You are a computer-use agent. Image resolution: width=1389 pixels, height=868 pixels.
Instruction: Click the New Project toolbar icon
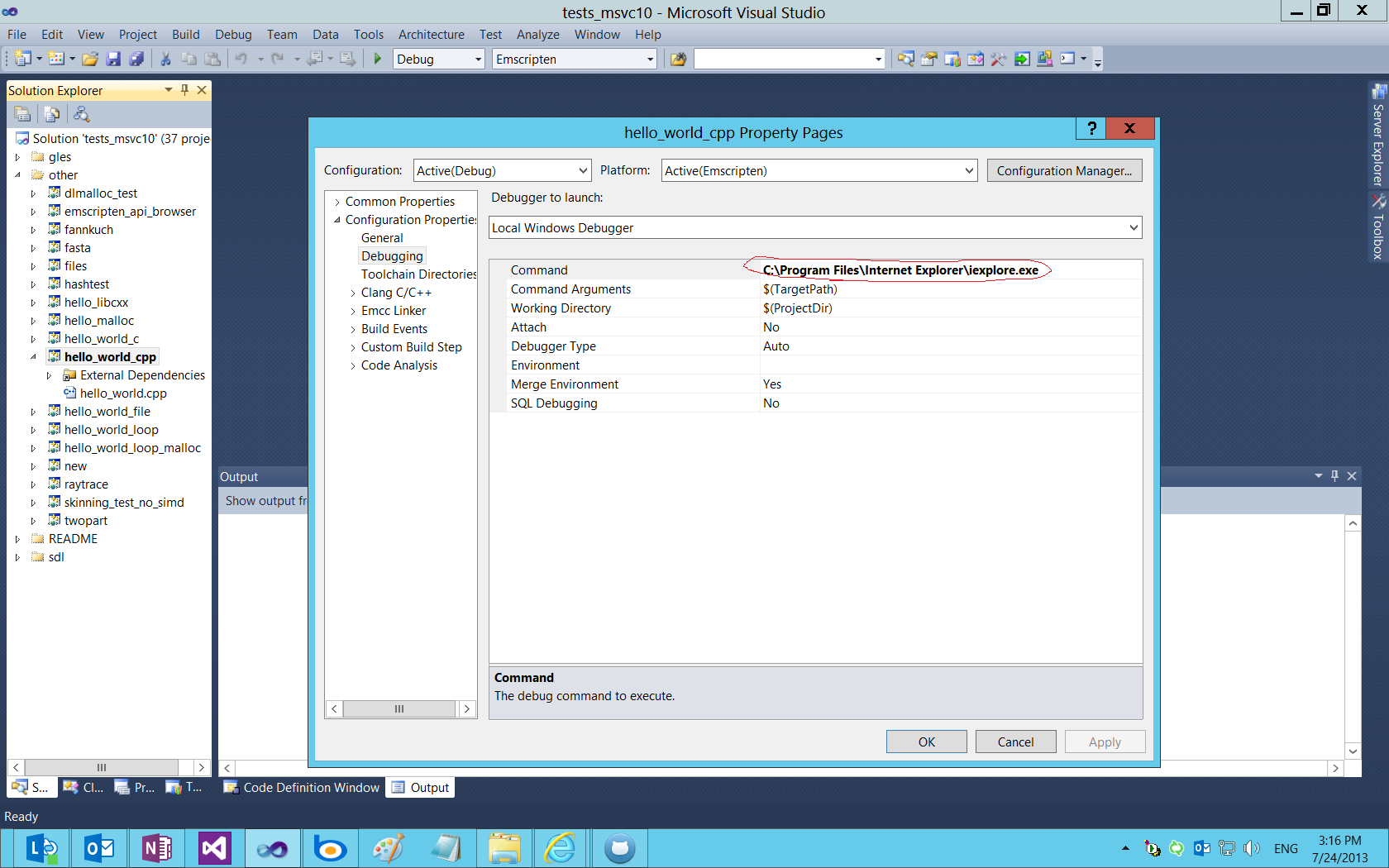[23, 59]
